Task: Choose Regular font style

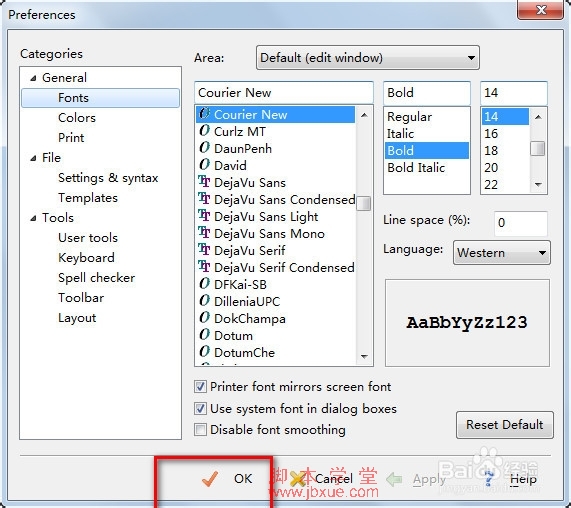Action: [x=427, y=117]
